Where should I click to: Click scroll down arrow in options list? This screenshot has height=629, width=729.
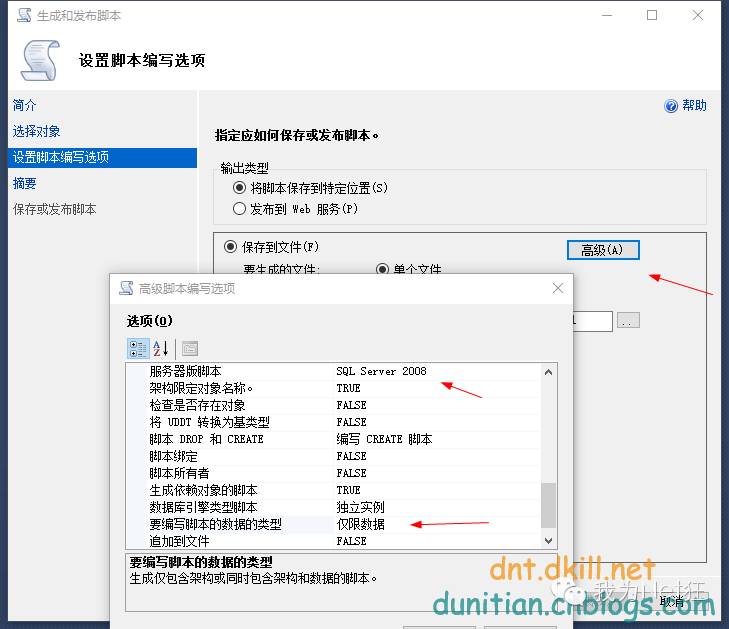(x=549, y=540)
